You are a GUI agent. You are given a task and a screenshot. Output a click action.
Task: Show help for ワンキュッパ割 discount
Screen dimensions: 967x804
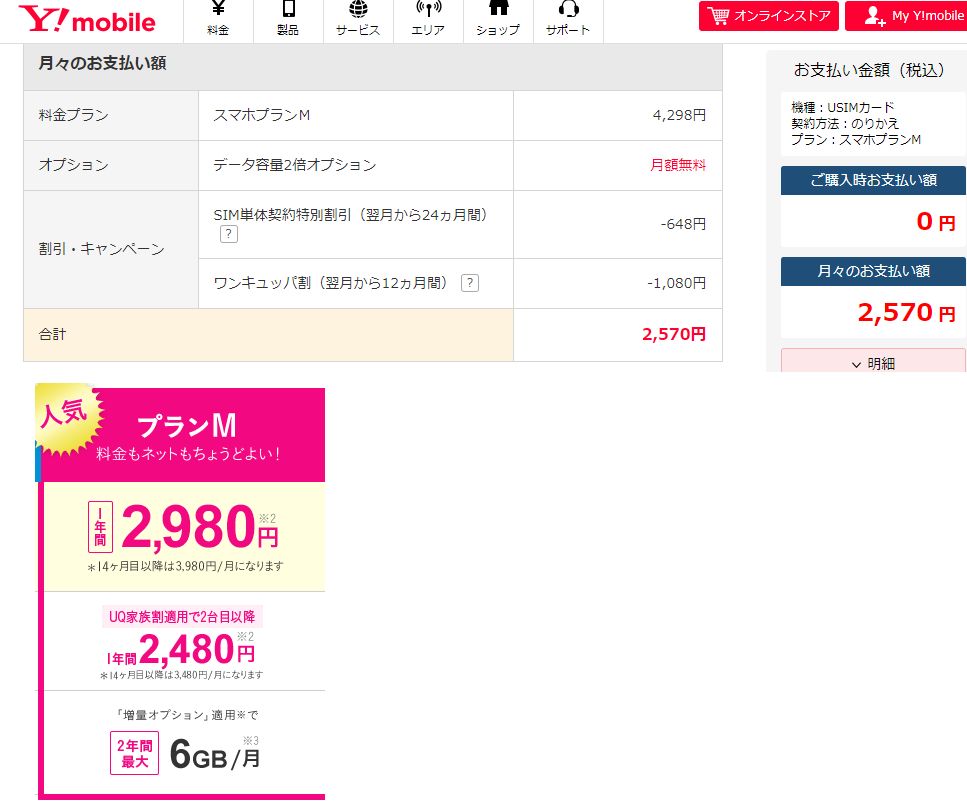(469, 283)
